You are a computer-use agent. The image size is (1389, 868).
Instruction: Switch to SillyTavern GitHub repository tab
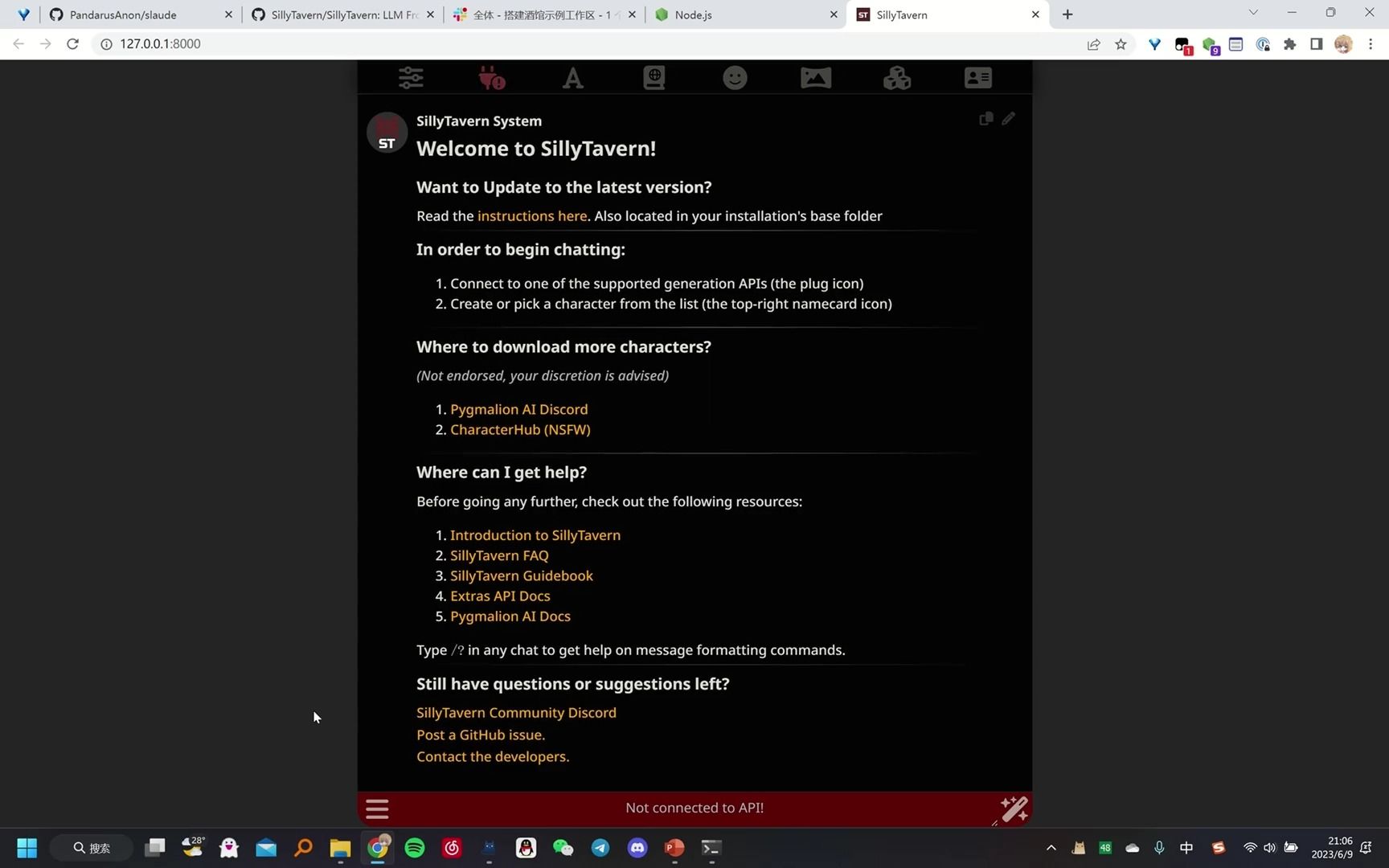343,14
